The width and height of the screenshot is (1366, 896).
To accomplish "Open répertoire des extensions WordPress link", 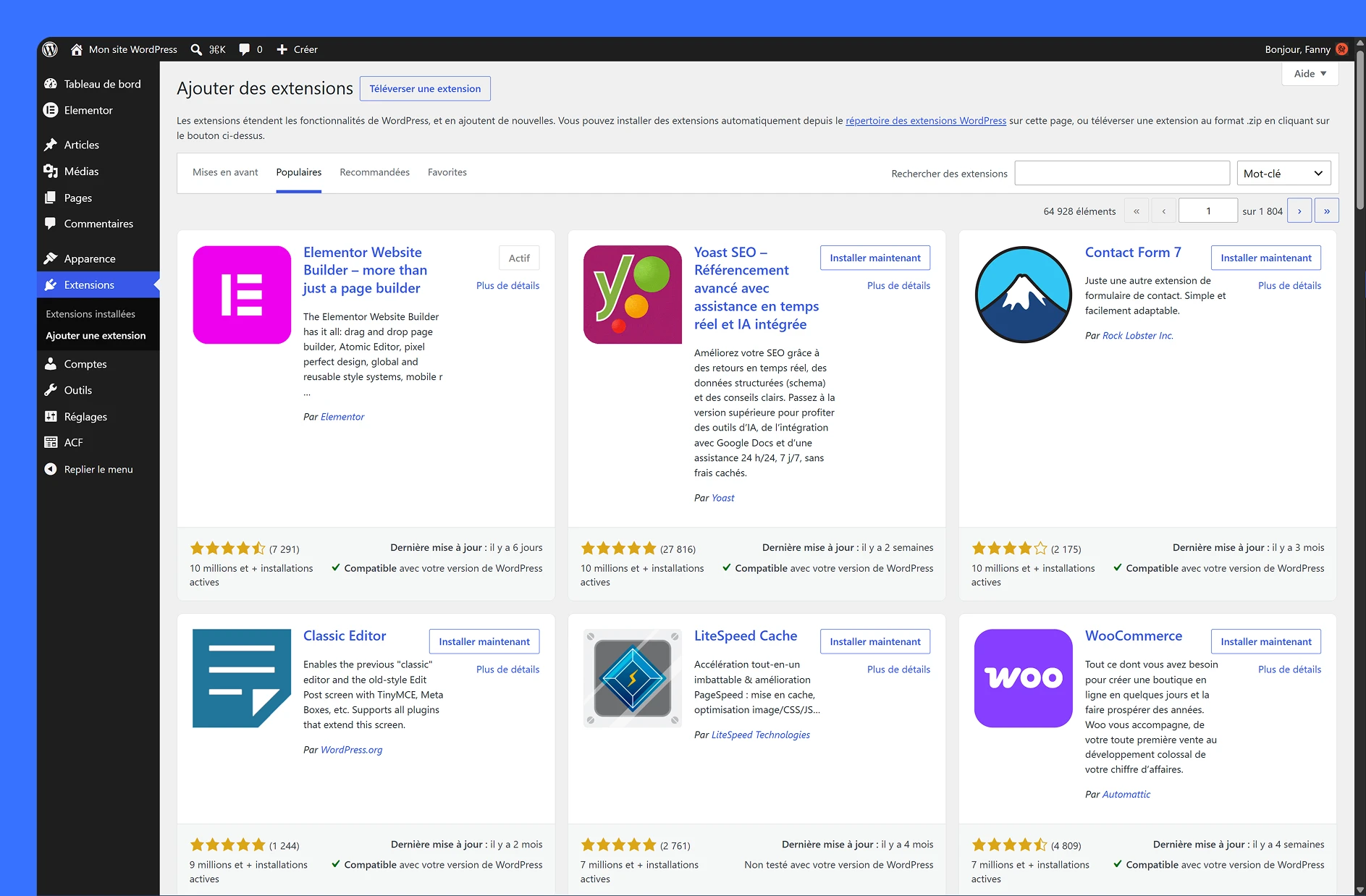I will (x=926, y=121).
